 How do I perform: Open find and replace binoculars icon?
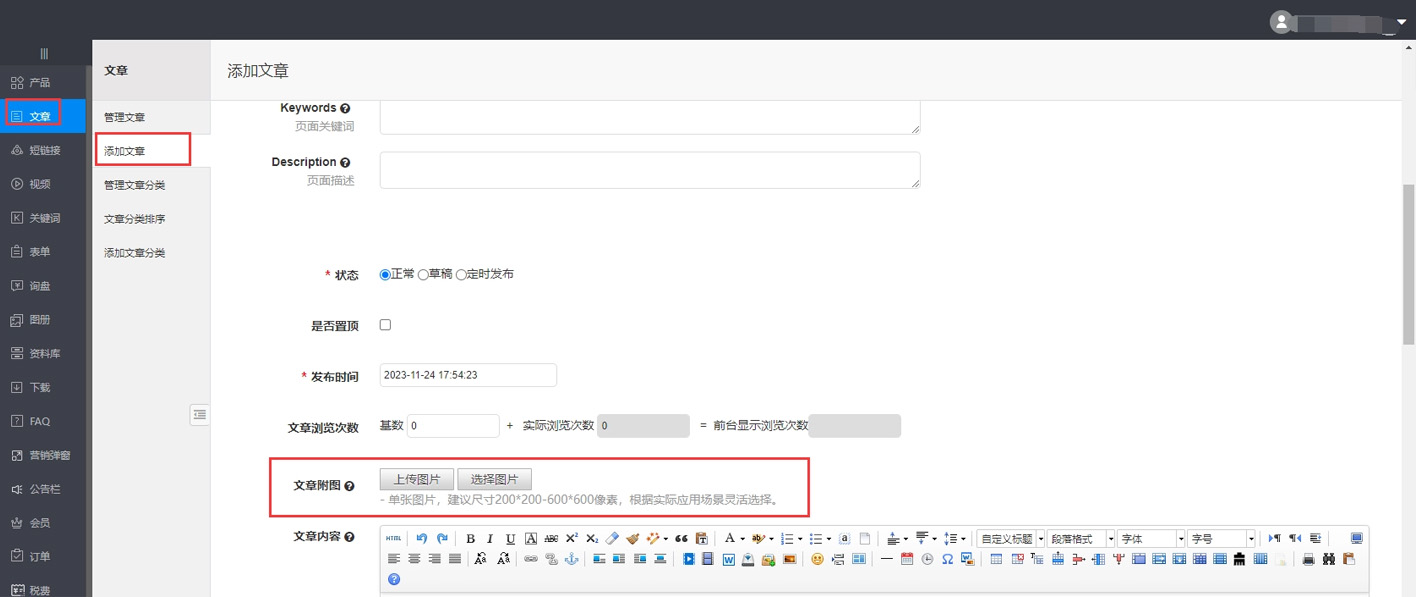[1329, 559]
